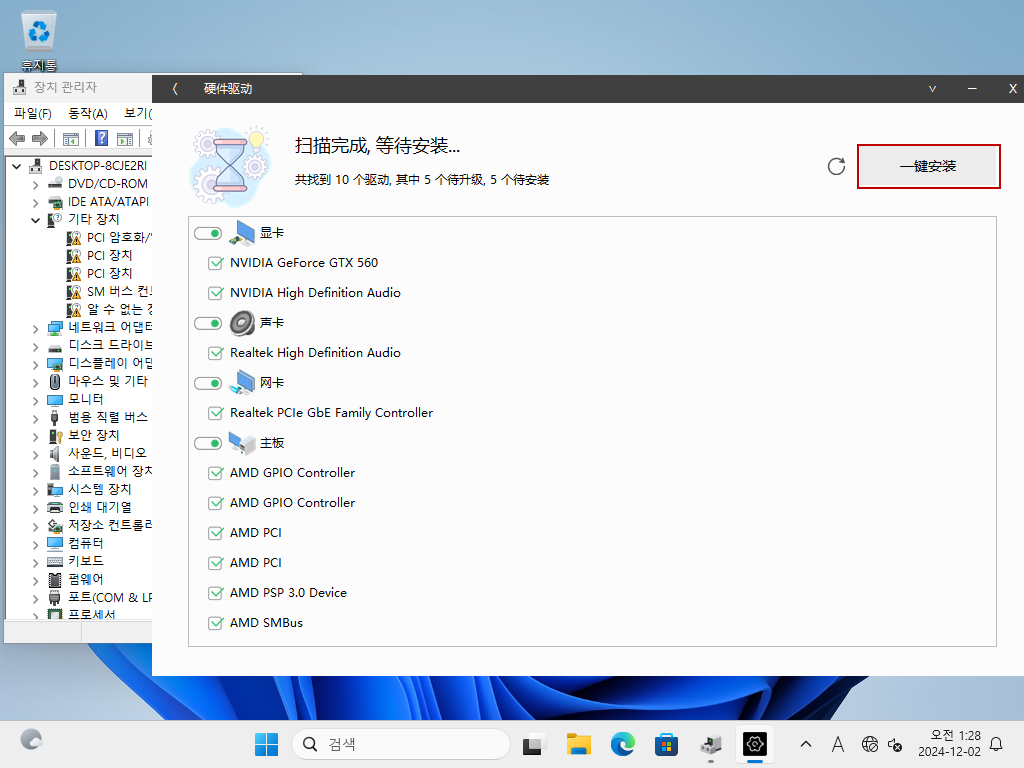This screenshot has width=1024, height=768.
Task: Open 보기 menu in Device Manager
Action: coord(138,114)
